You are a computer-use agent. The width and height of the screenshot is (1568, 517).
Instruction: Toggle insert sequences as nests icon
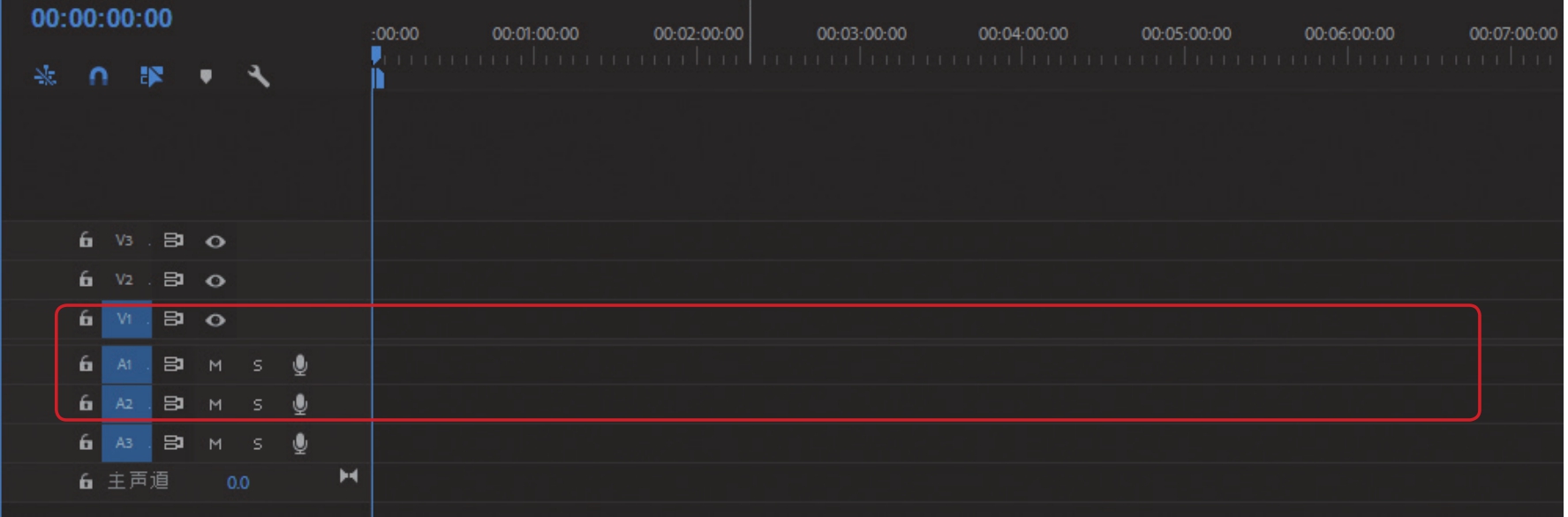[x=45, y=77]
